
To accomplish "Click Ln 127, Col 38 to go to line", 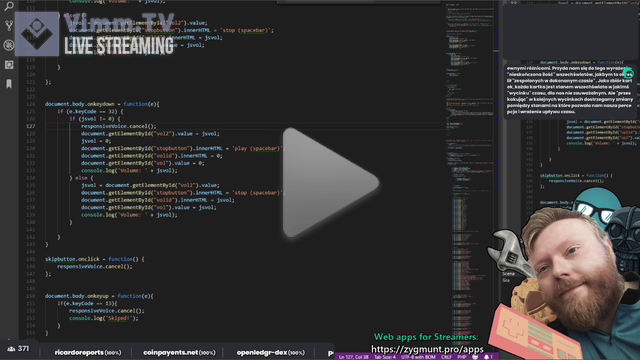I will click(353, 357).
